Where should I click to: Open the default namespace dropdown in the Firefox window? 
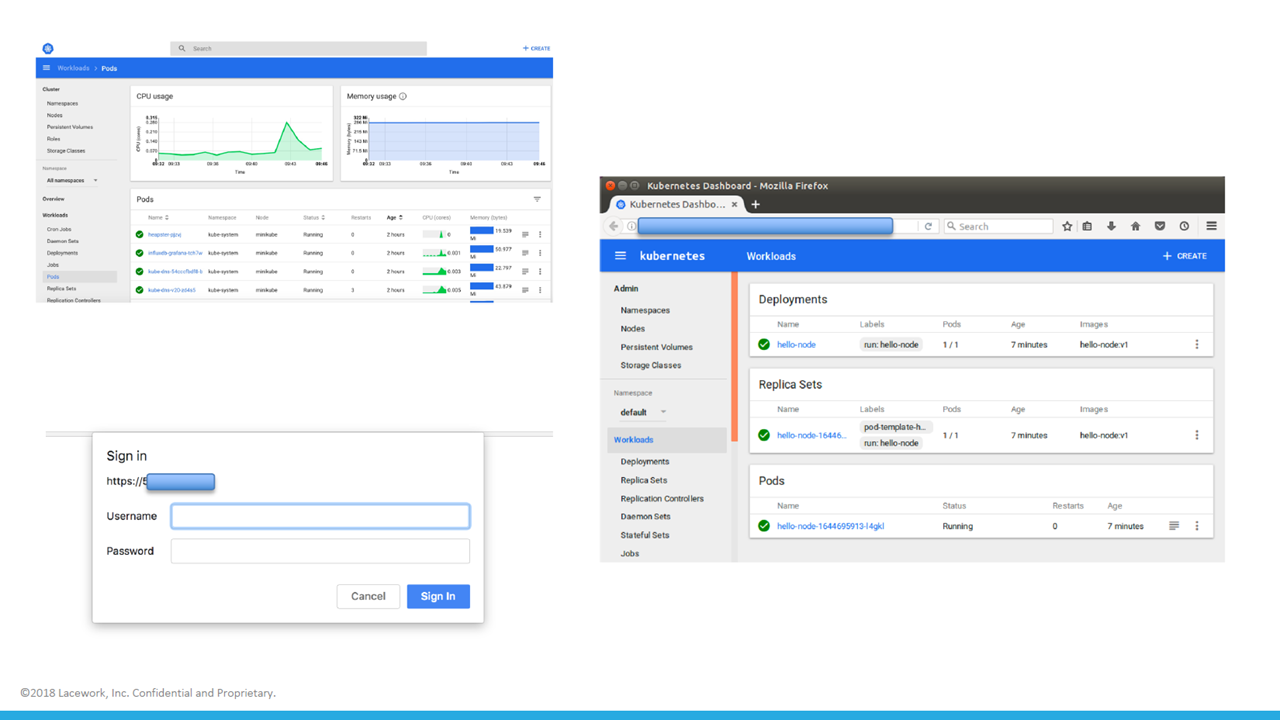click(x=643, y=412)
